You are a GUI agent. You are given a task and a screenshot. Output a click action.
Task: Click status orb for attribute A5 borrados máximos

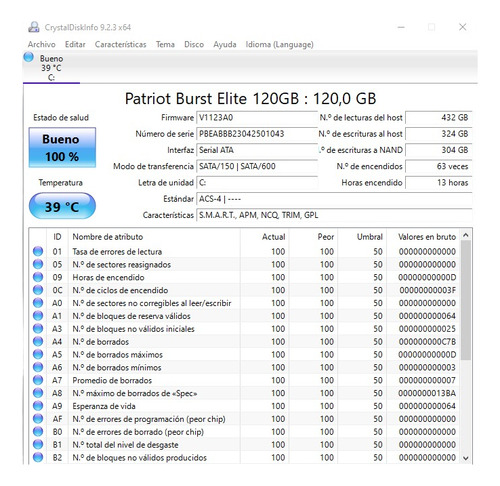pos(38,354)
